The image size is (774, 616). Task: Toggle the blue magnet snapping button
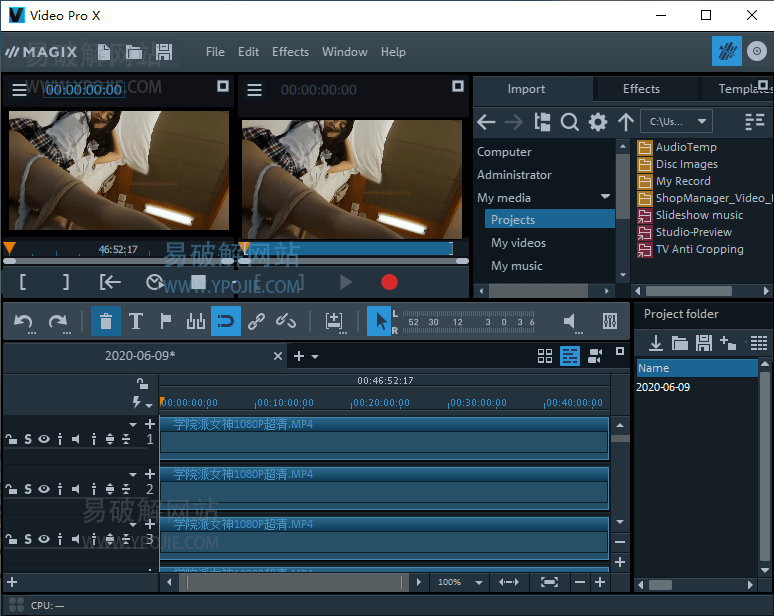(x=226, y=321)
